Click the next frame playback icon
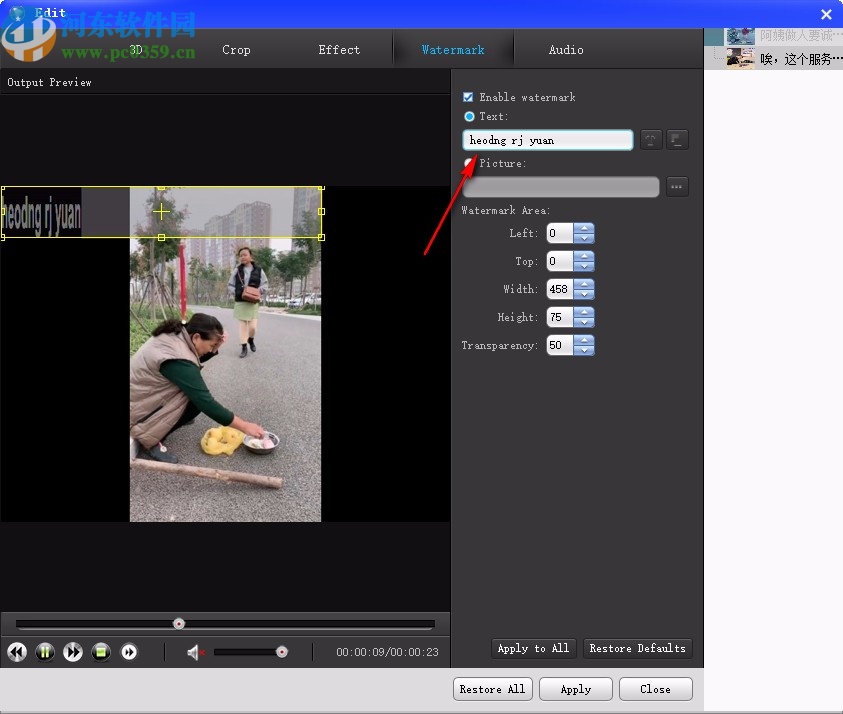This screenshot has height=714, width=843. tap(129, 652)
